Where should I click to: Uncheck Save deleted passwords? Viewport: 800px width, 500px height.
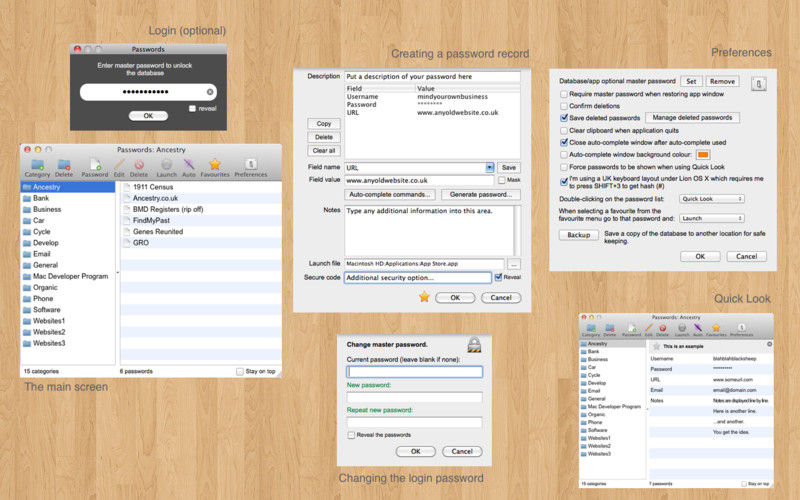pyautogui.click(x=564, y=118)
